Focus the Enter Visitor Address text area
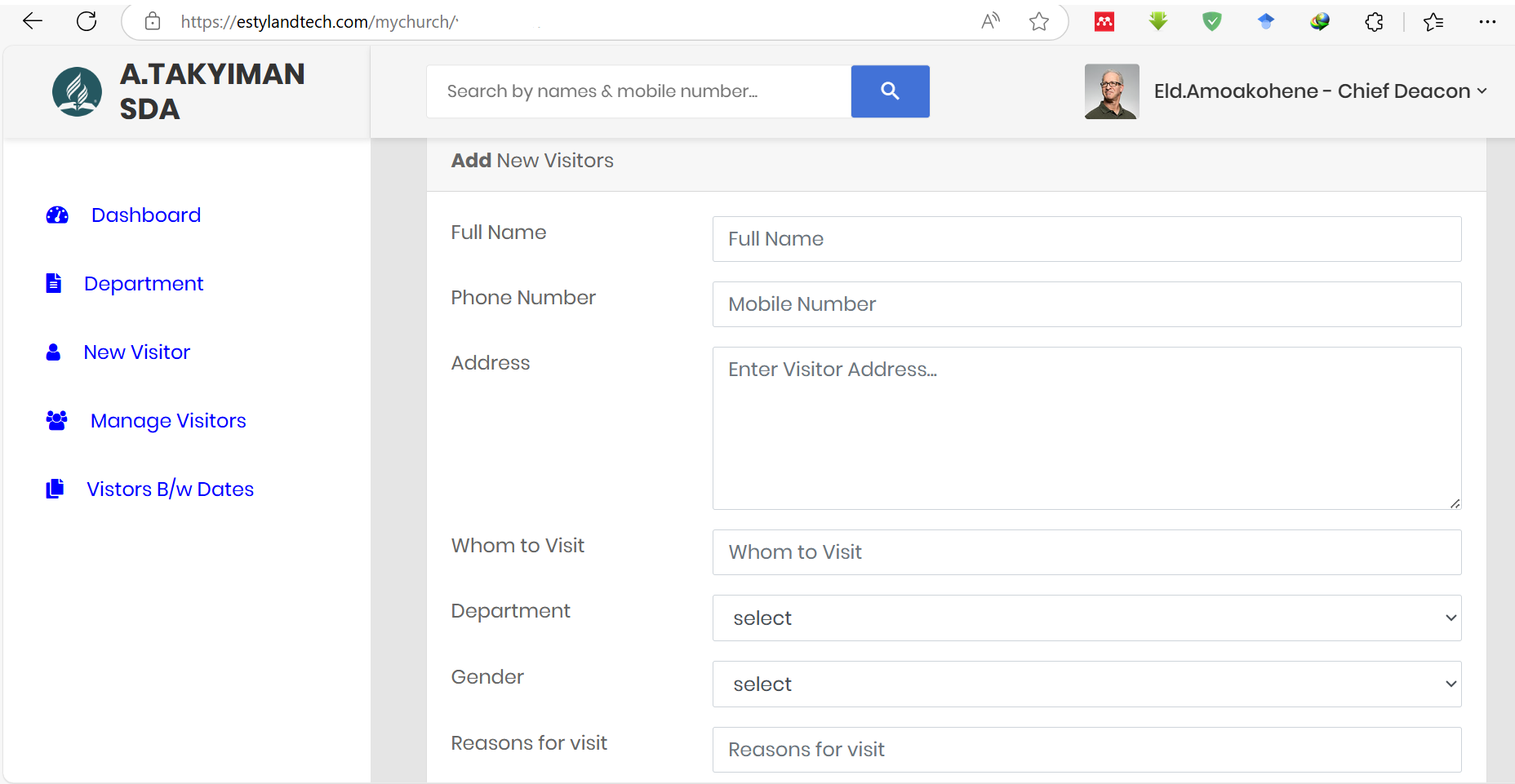Image resolution: width=1515 pixels, height=784 pixels. (1086, 428)
